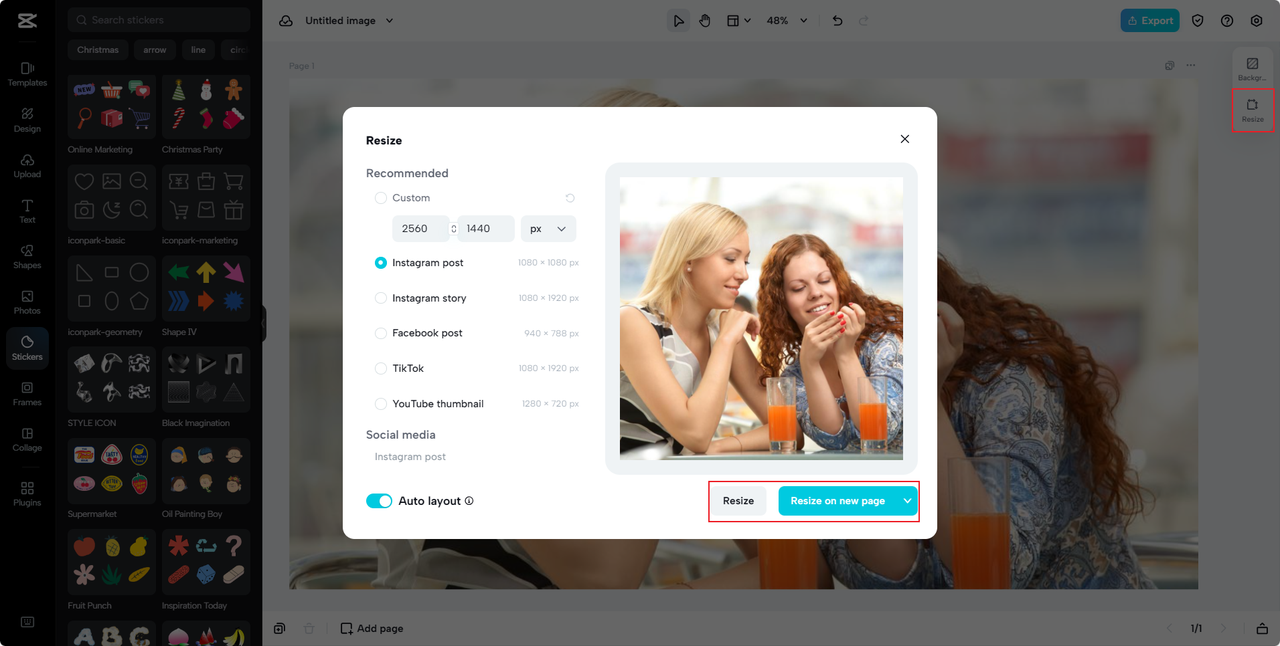Click the page layers icon at bottom right
Viewport: 1280px width, 646px height.
tap(1262, 628)
